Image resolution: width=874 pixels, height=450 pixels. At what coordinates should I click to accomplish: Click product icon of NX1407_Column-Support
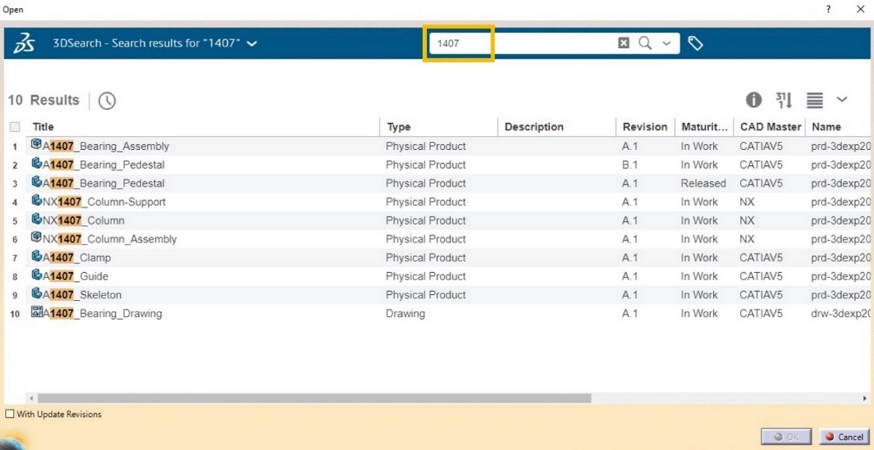click(37, 200)
